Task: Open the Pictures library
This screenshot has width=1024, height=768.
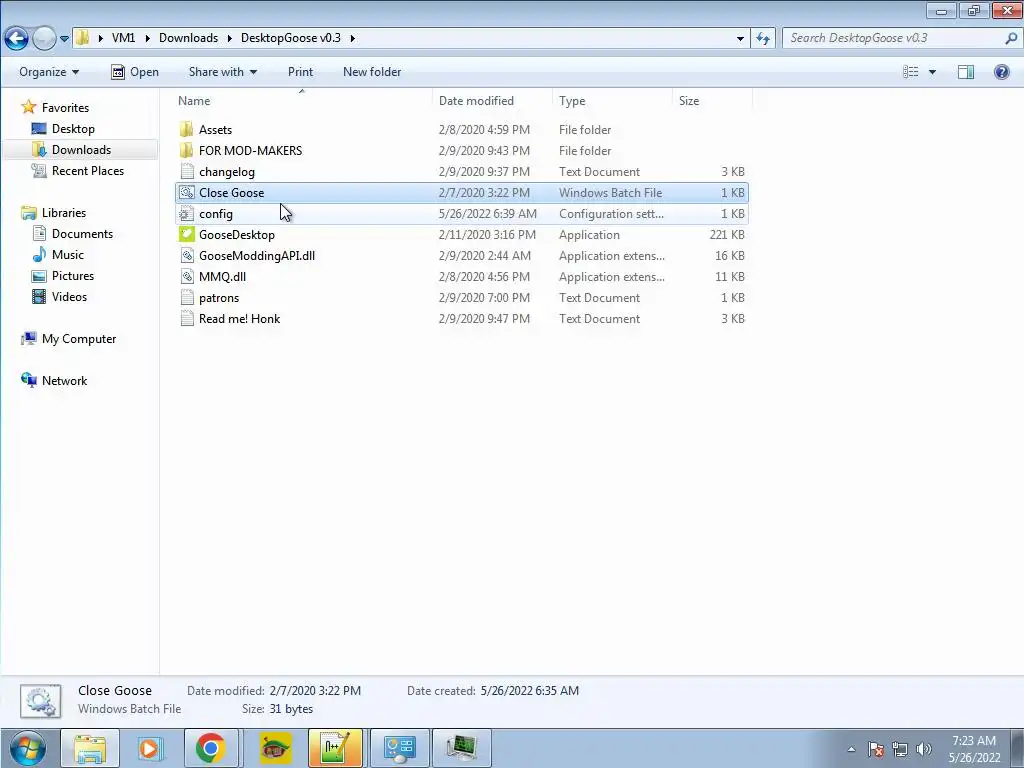Action: 72,276
